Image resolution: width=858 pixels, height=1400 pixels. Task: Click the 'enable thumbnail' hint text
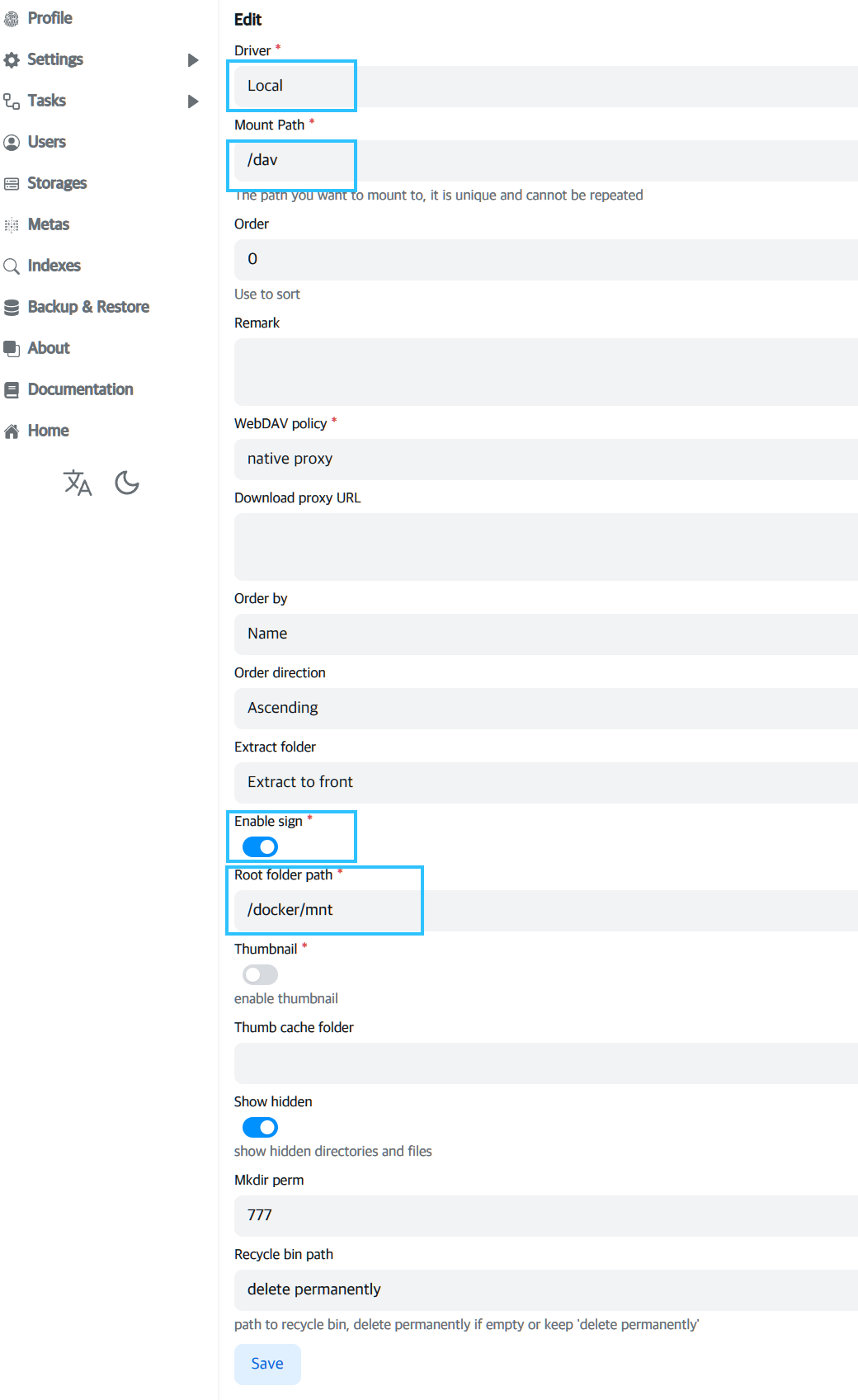click(286, 999)
